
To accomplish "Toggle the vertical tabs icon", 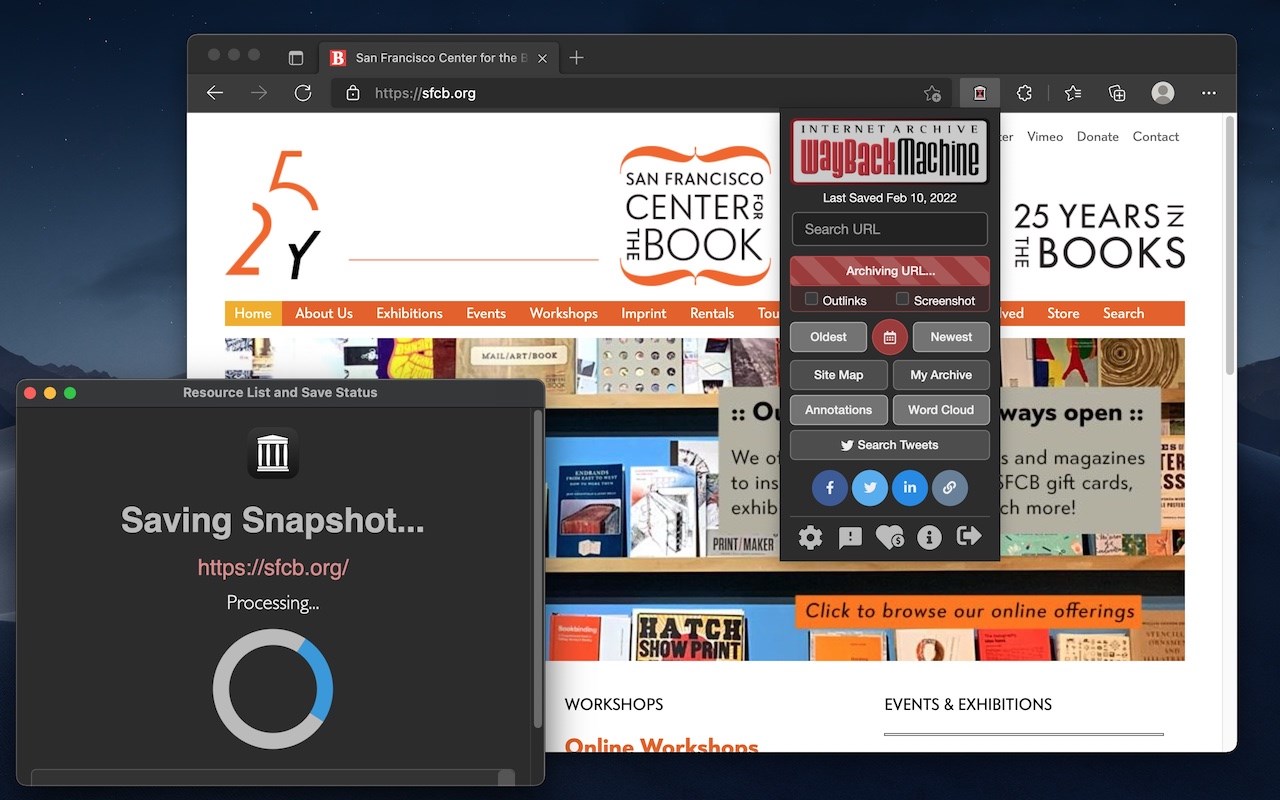I will 296,58.
